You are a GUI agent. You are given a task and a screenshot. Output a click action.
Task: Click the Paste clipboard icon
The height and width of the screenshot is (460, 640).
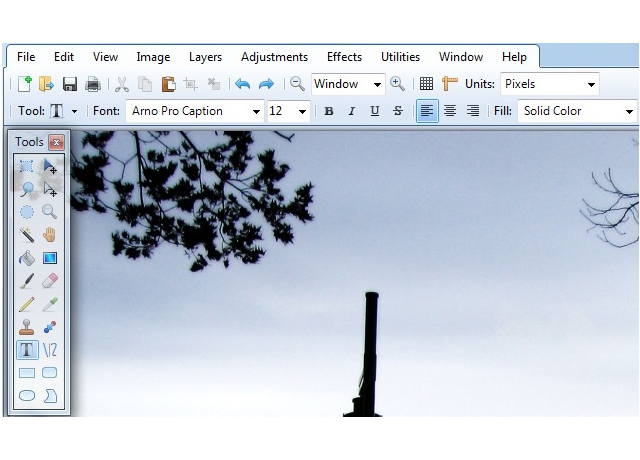pyautogui.click(x=168, y=84)
